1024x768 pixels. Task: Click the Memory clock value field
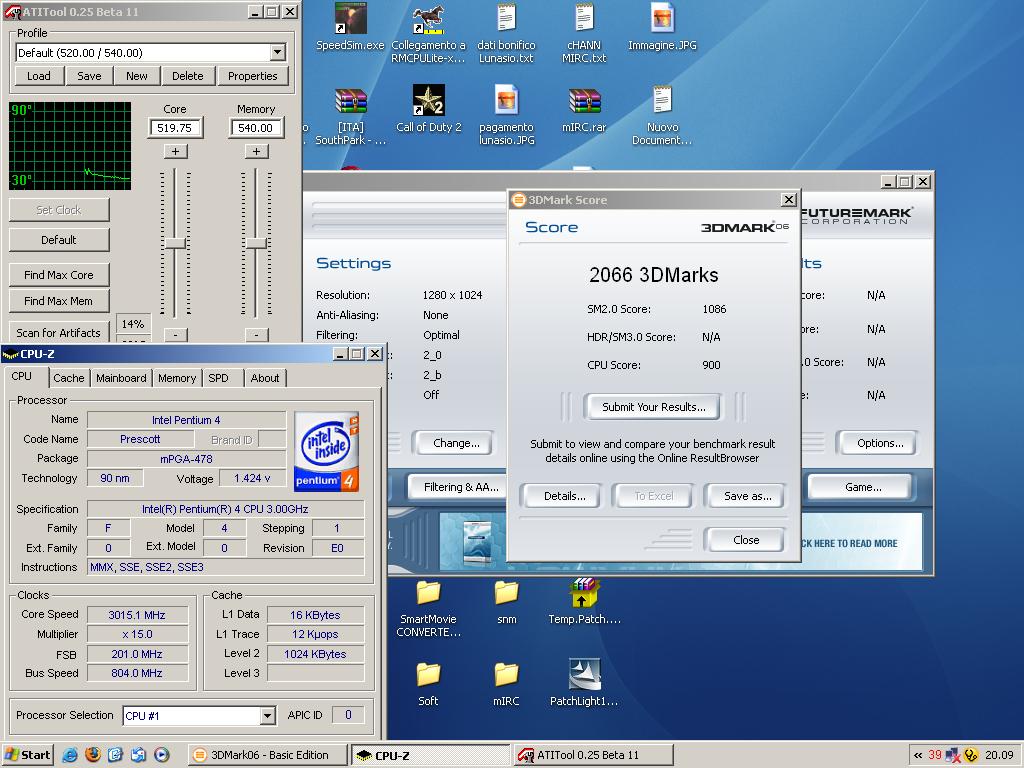pyautogui.click(x=256, y=128)
